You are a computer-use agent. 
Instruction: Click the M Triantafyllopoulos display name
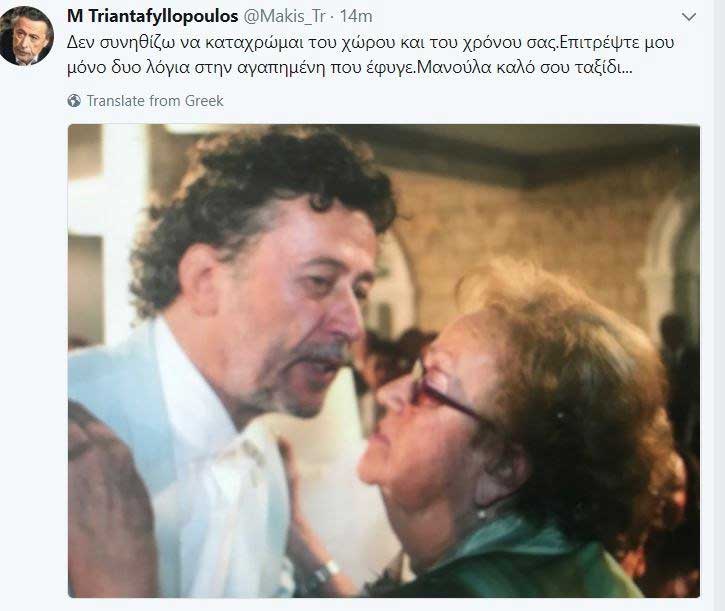click(153, 16)
